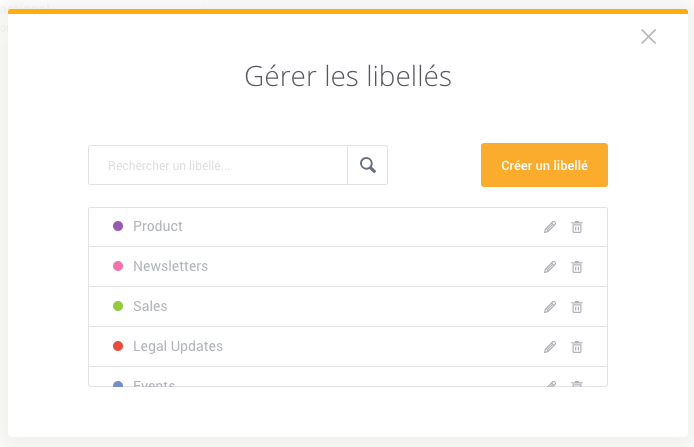Close the Gérer les libellés dialog
The height and width of the screenshot is (447, 694).
tap(648, 37)
